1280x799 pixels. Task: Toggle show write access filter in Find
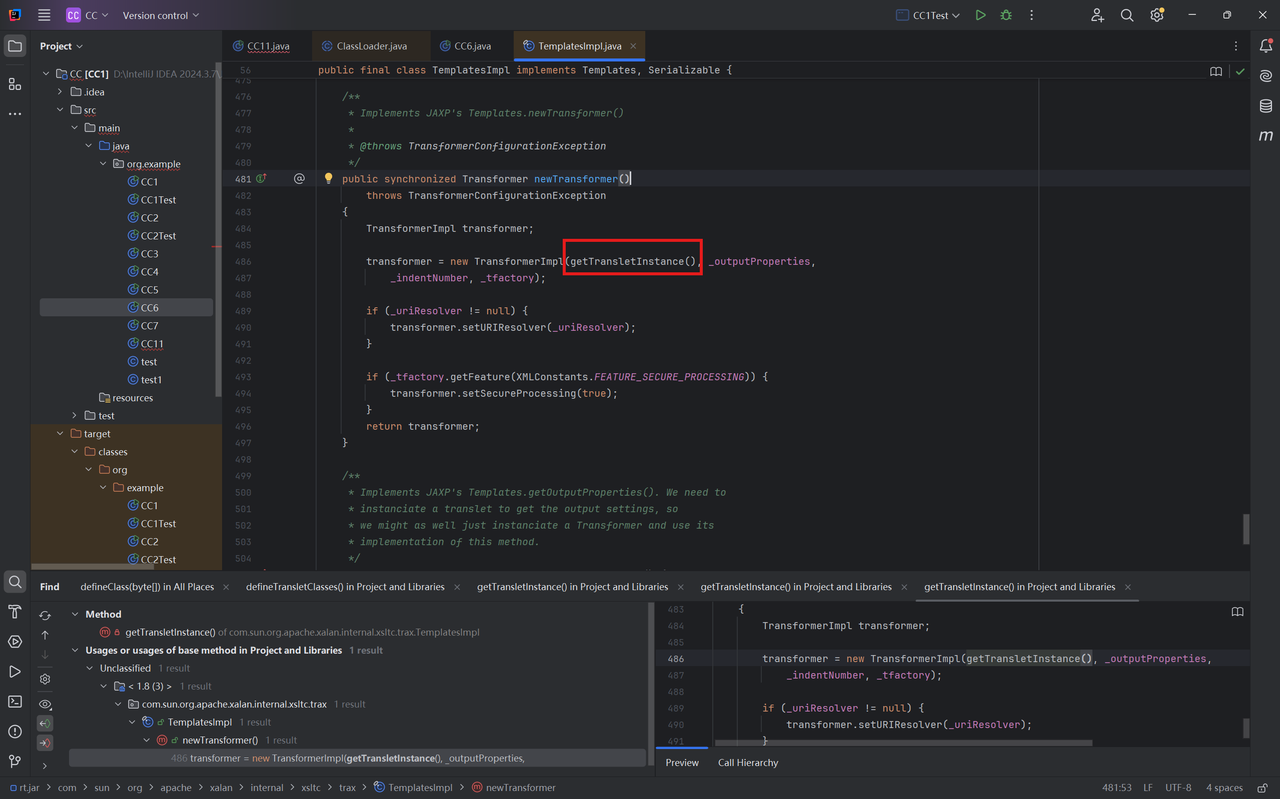pos(45,743)
